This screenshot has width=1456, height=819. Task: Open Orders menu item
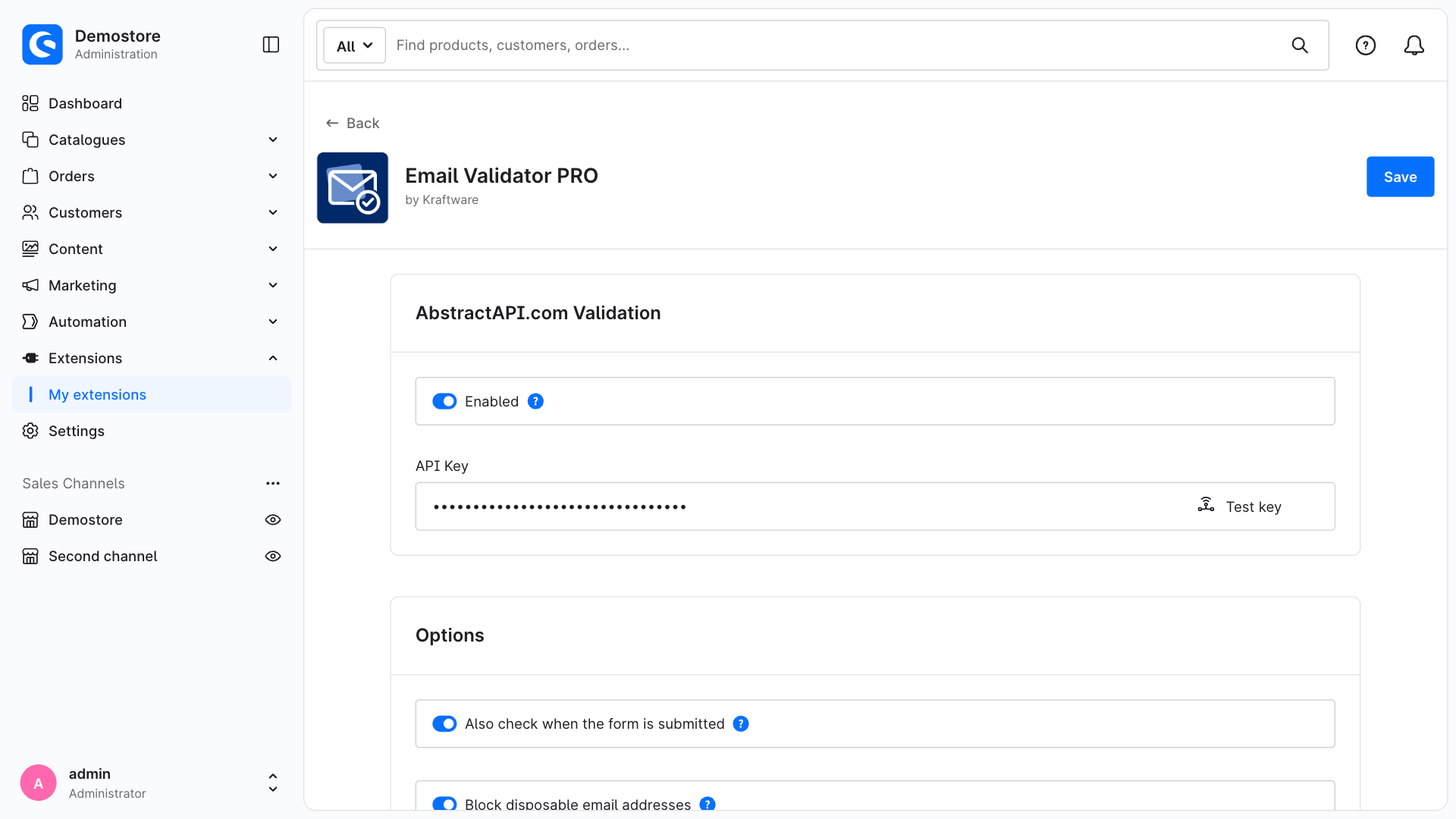[x=152, y=176]
